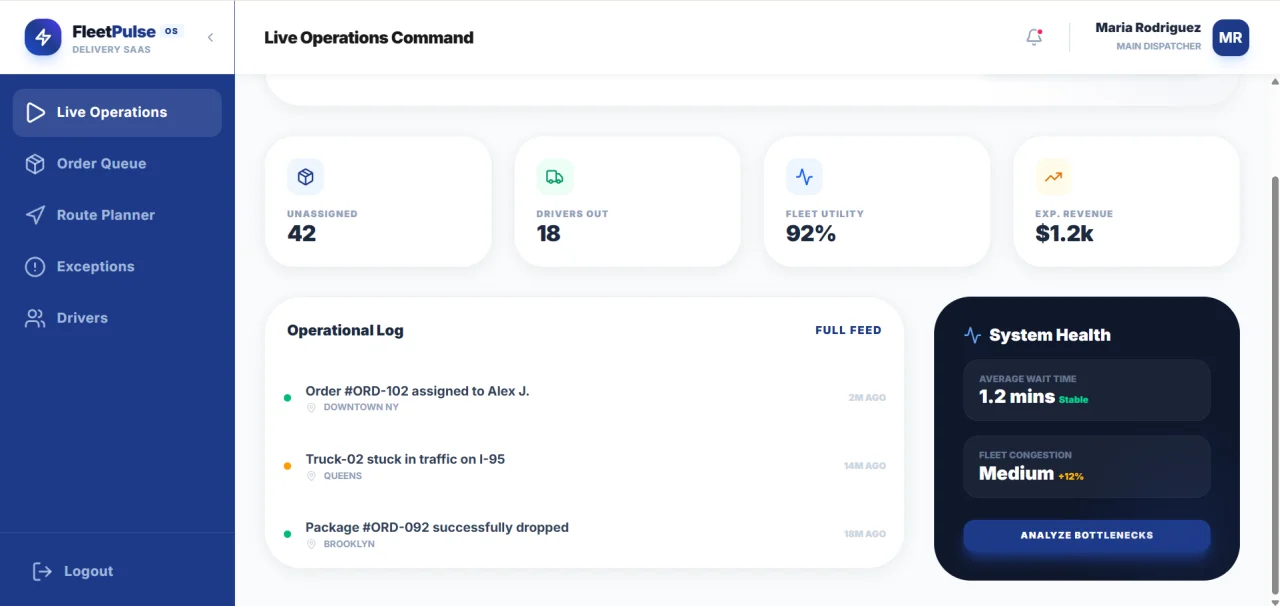The image size is (1280, 606).
Task: Click the 'Stable' status label
Action: pos(1074,400)
